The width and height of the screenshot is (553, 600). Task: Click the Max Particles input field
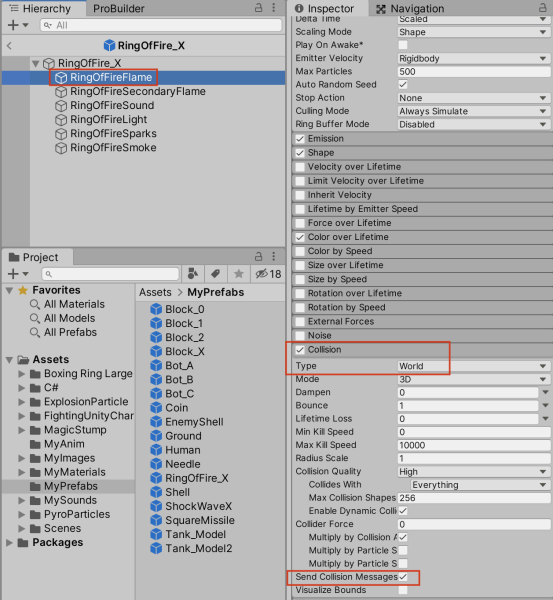(474, 72)
